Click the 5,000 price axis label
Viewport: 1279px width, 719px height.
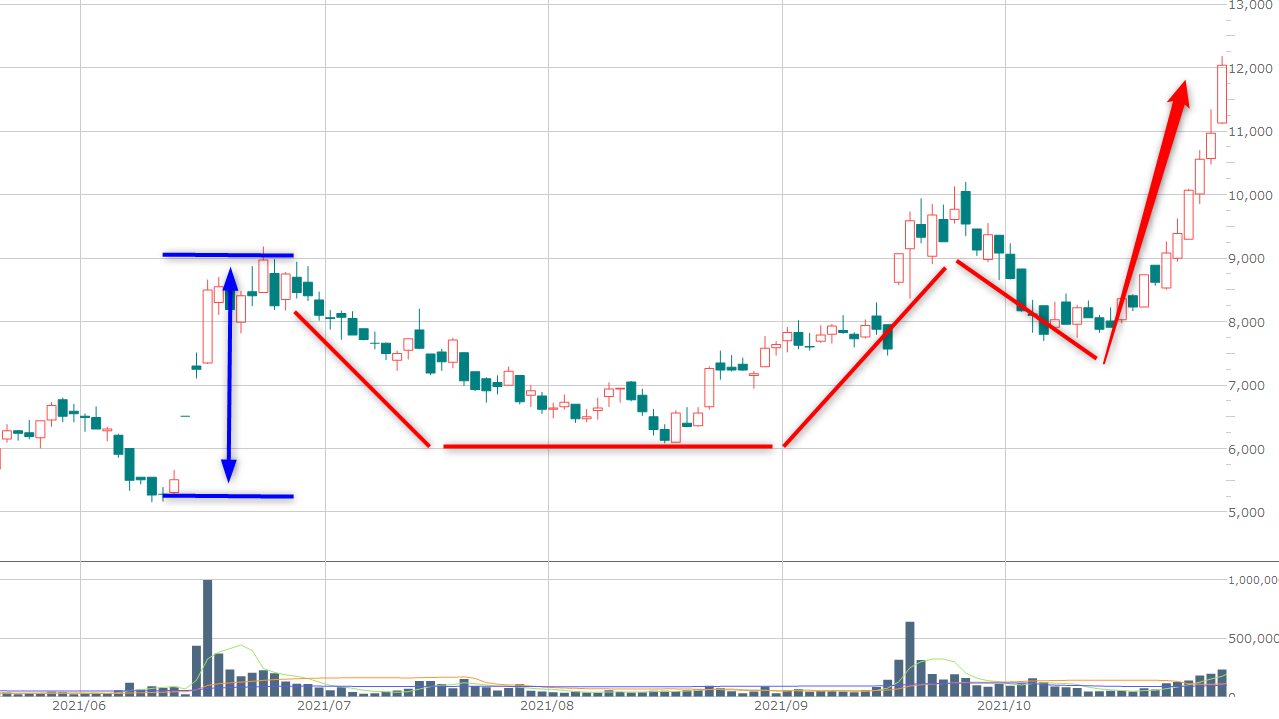point(1251,513)
